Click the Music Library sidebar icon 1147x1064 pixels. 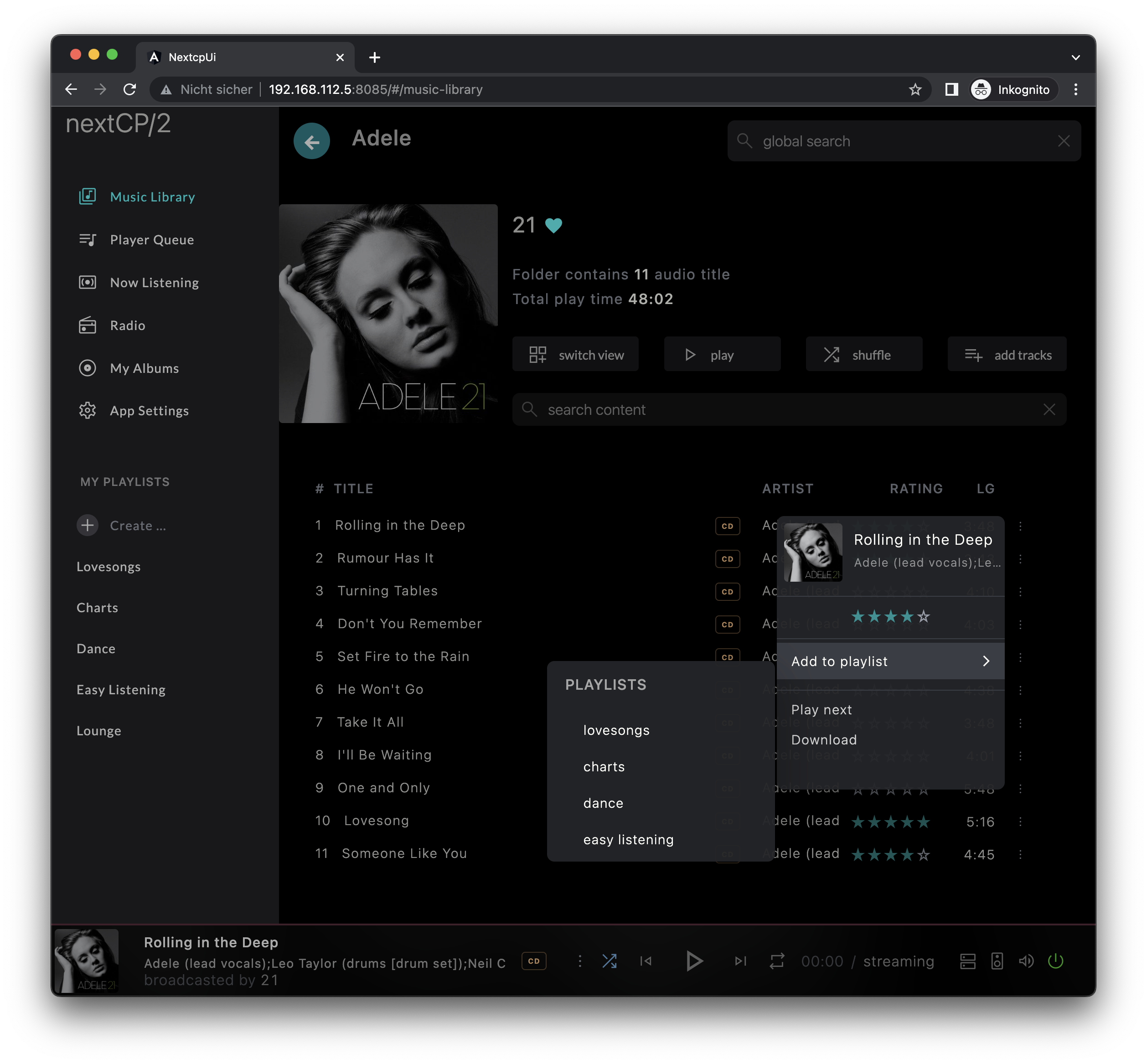pos(88,195)
